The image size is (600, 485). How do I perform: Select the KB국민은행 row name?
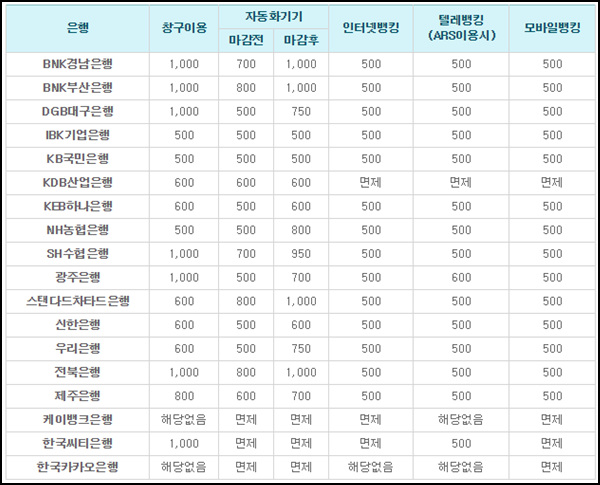[78, 159]
